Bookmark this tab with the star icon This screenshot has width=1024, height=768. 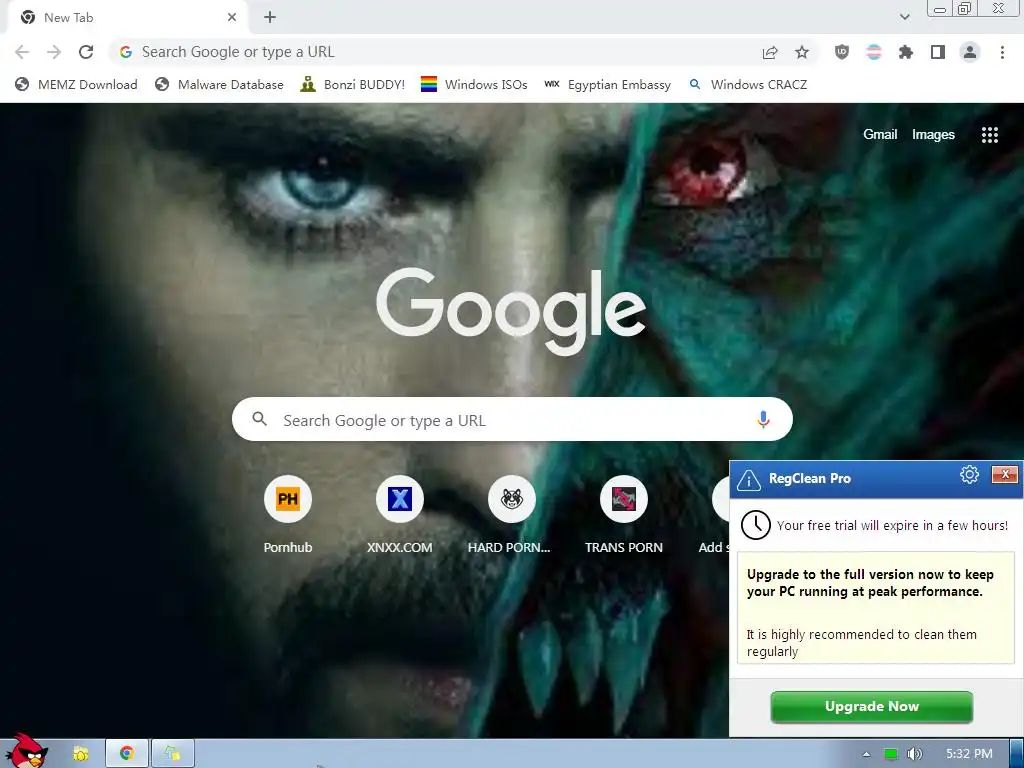coord(802,52)
